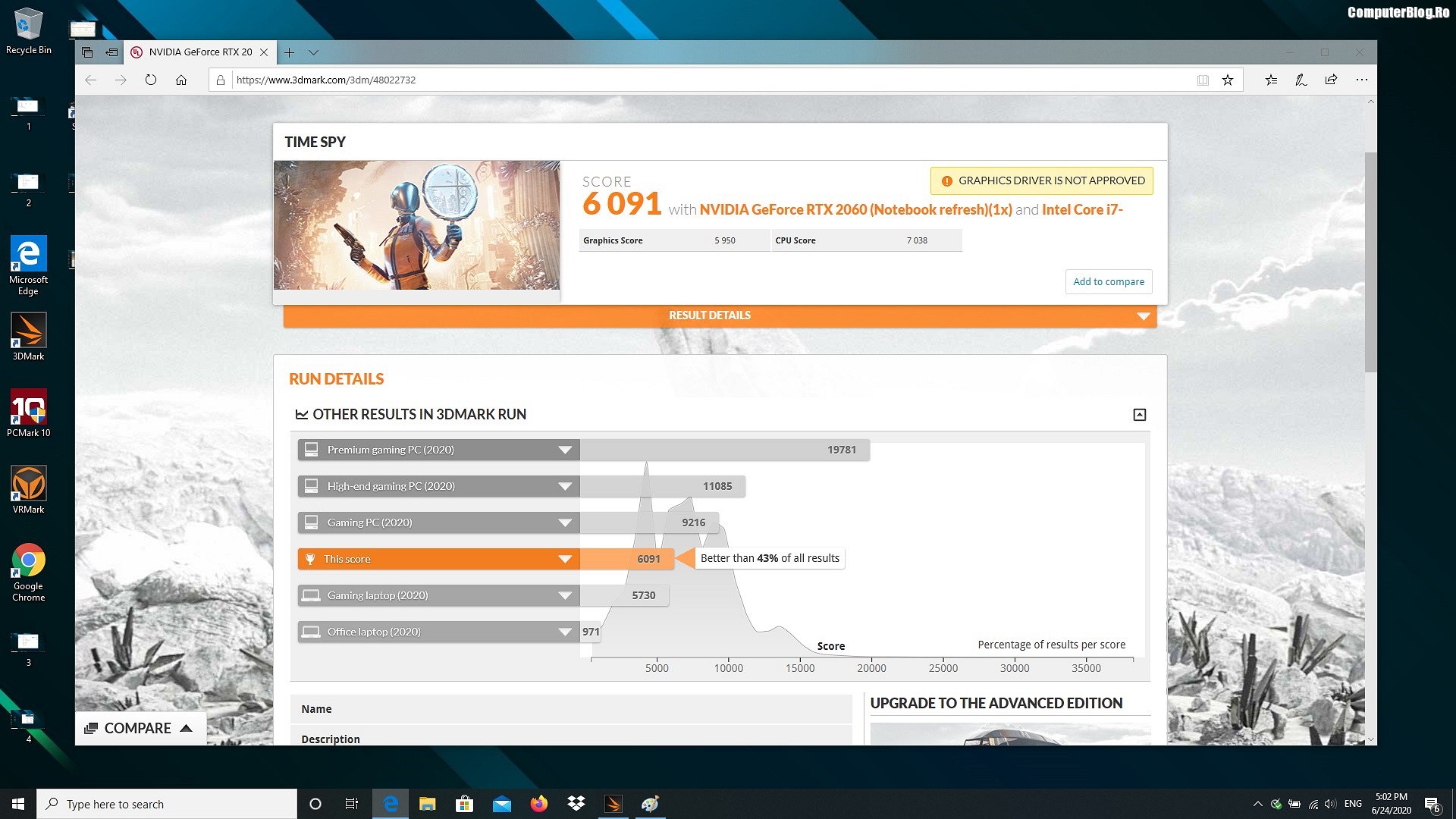The width and height of the screenshot is (1456, 819).
Task: Collapse Other Results chart panel
Action: click(1139, 414)
